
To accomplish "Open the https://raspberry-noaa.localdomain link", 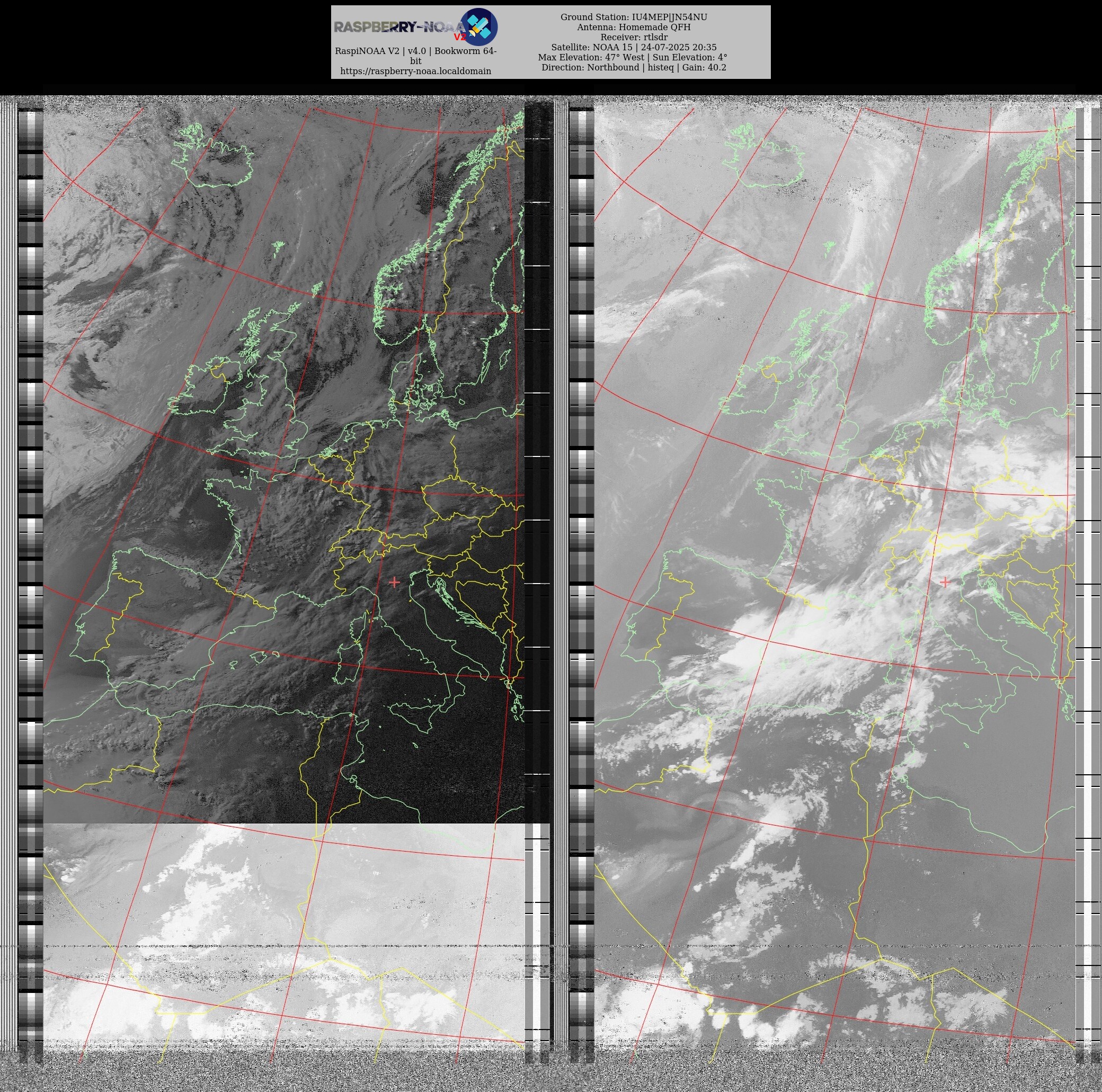I will [415, 71].
